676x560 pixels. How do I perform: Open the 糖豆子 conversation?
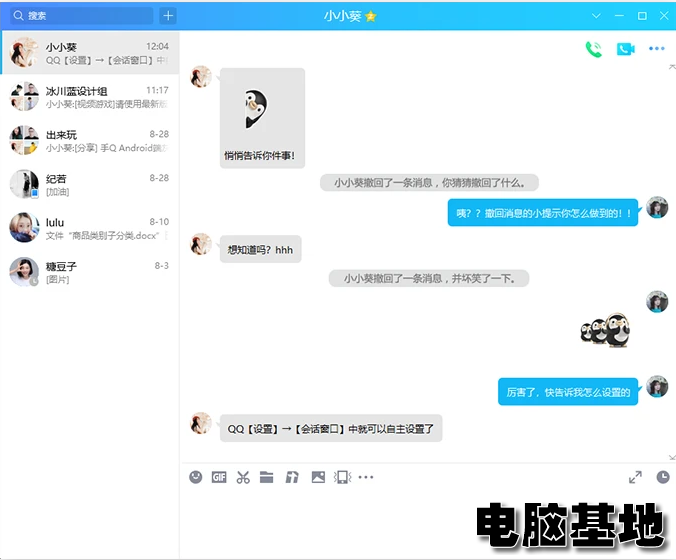[x=90, y=272]
